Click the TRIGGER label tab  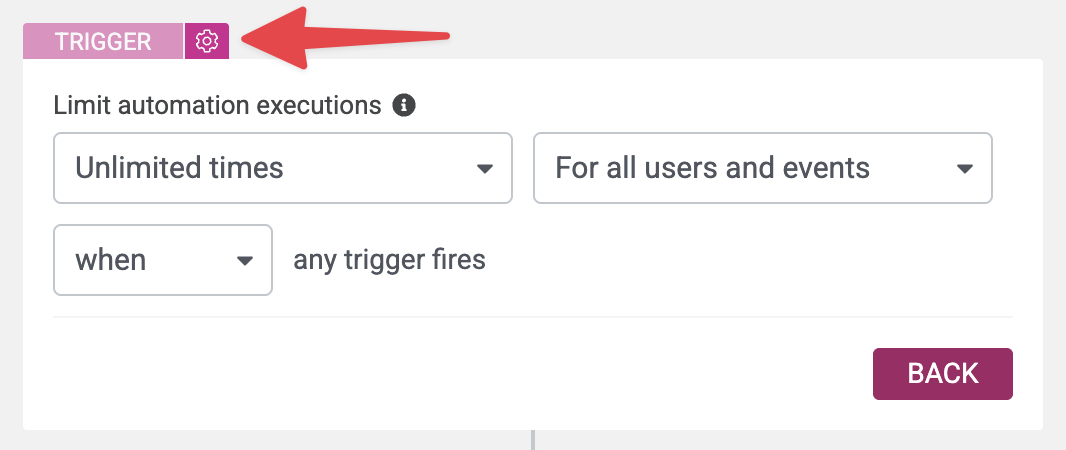[x=103, y=41]
